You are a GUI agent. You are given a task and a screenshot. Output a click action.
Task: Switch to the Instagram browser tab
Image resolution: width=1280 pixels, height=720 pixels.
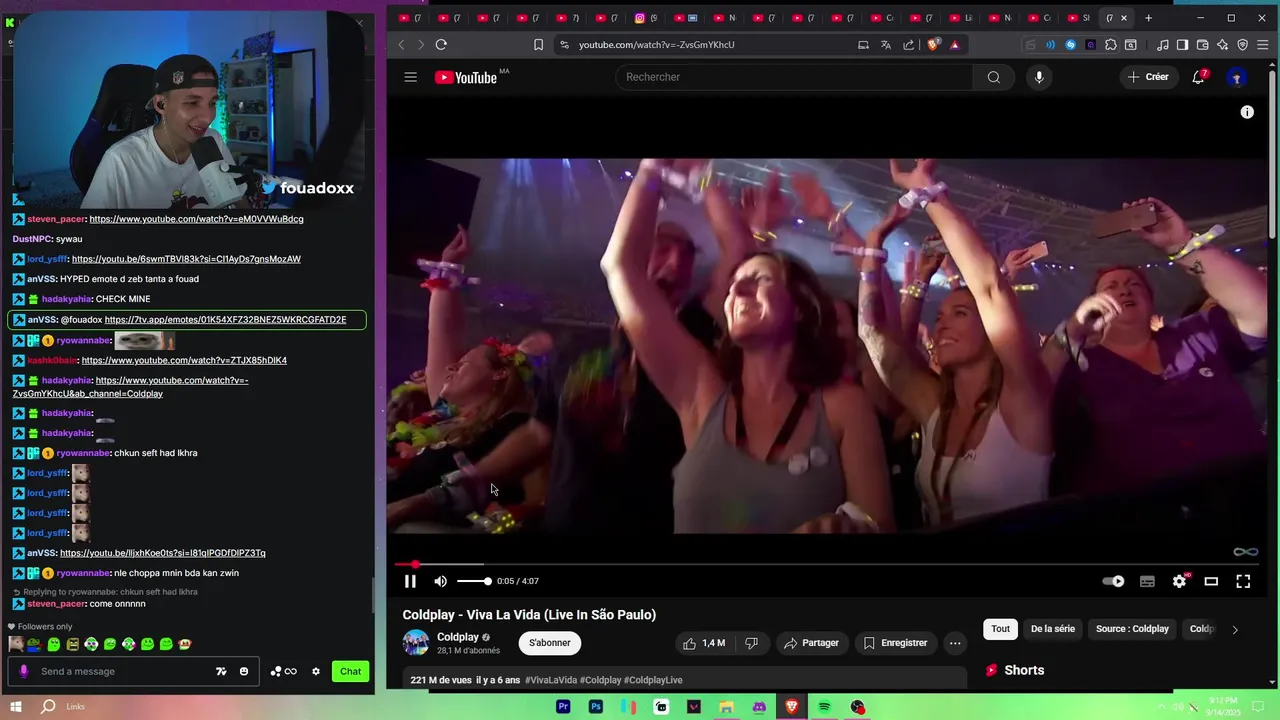648,18
